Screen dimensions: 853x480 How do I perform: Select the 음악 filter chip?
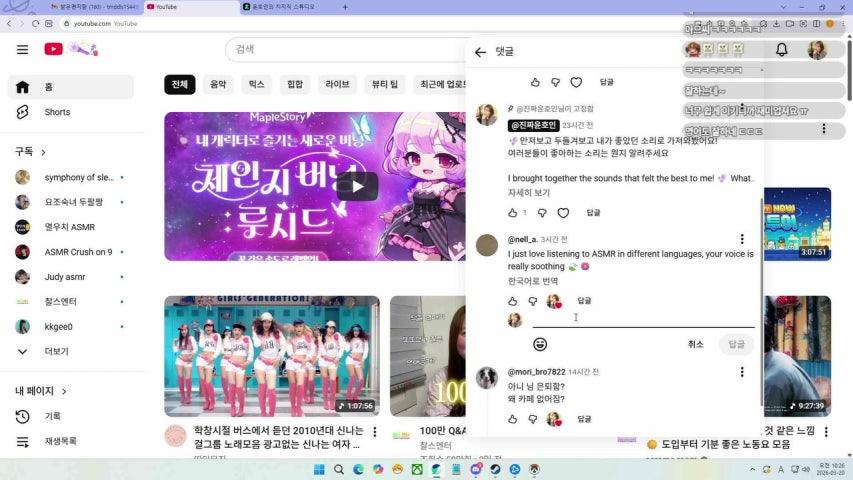tap(217, 85)
